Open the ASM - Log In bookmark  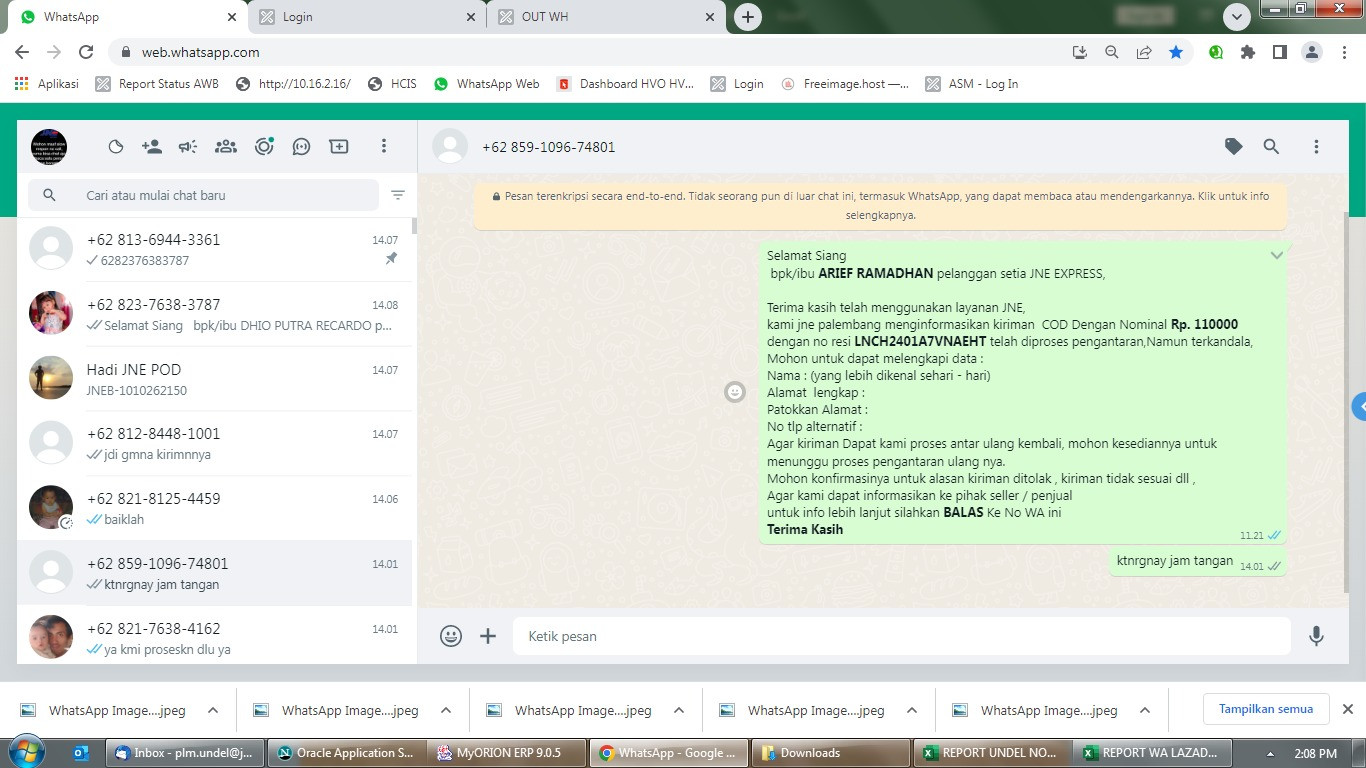coord(972,84)
